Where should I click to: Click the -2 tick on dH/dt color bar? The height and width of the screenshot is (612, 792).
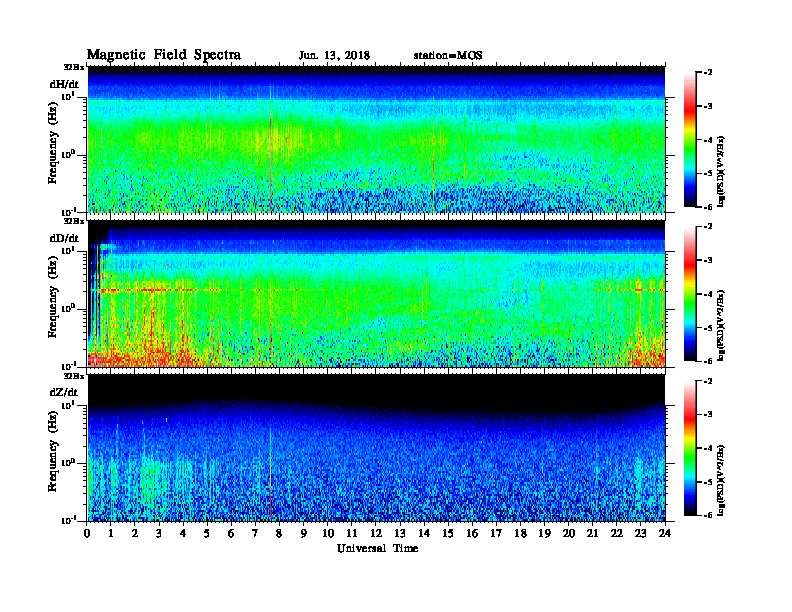pos(708,73)
